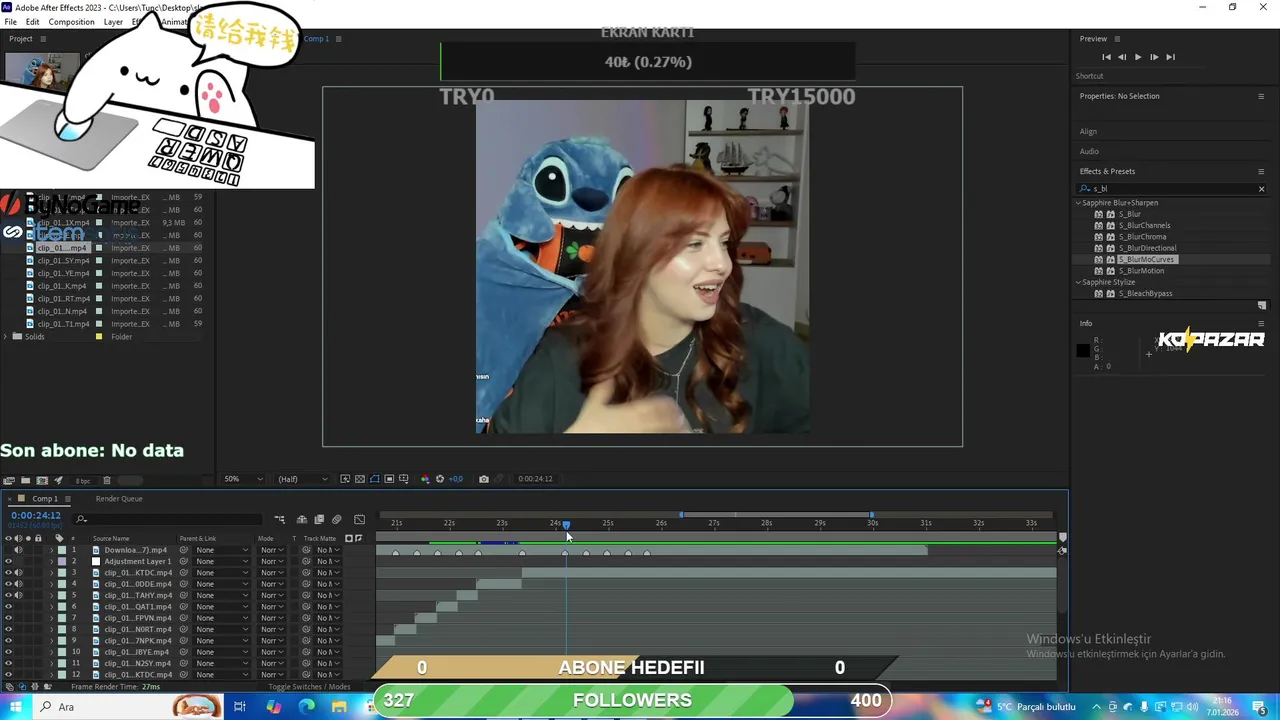This screenshot has width=1280, height=720.
Task: Step to previous frame in Preview
Action: [x=1121, y=57]
